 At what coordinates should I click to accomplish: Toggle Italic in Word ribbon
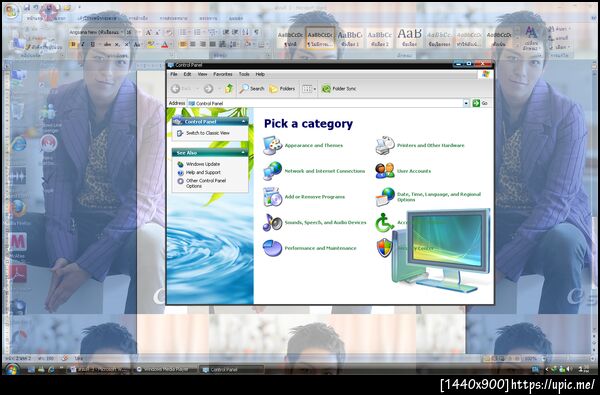click(x=82, y=45)
